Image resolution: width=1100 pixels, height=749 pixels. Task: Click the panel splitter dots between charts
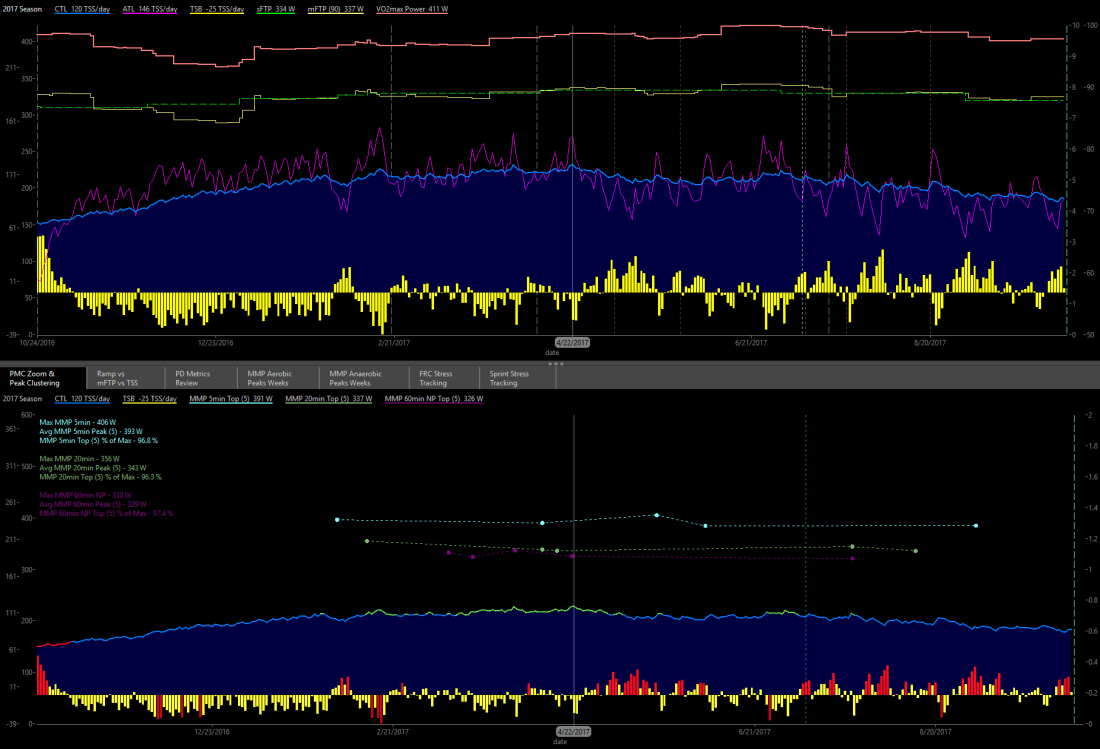[556, 364]
